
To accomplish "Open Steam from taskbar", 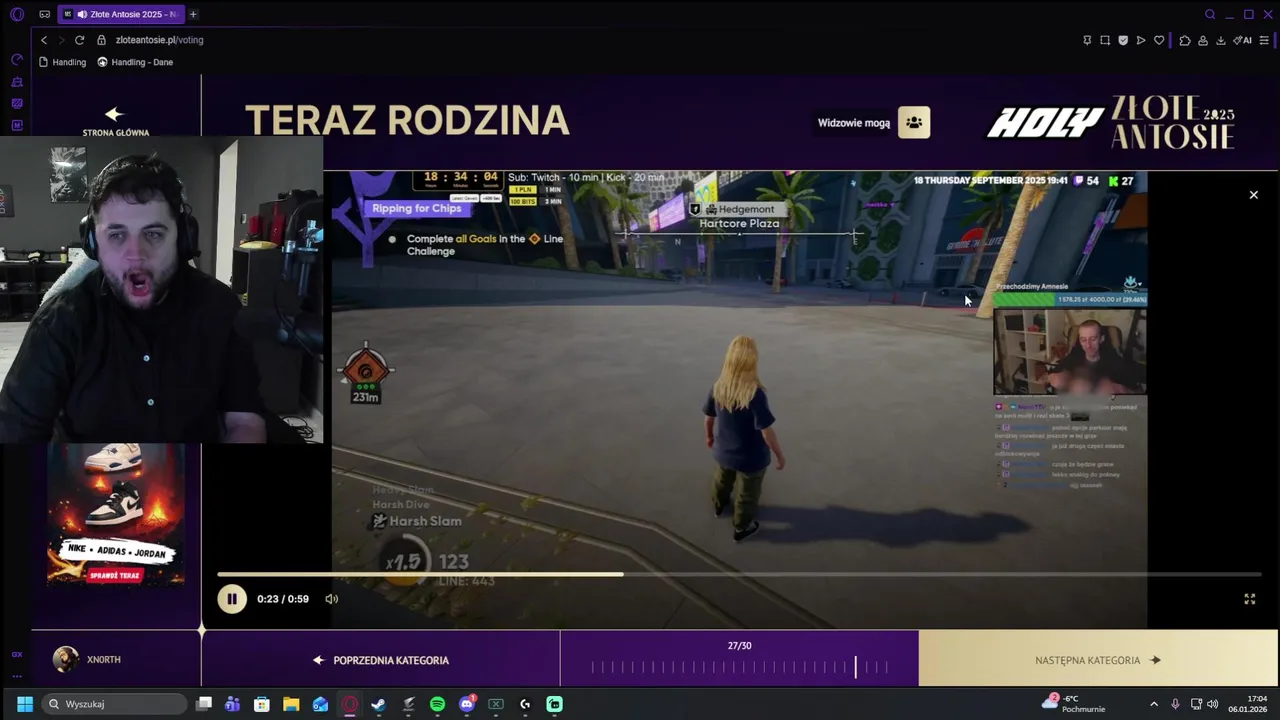I will coord(379,704).
